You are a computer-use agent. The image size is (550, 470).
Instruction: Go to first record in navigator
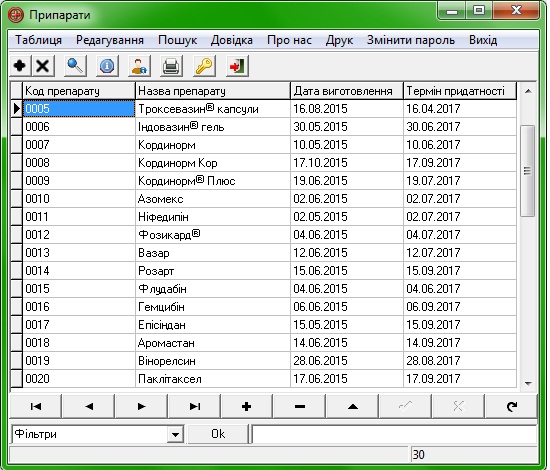tap(35, 406)
